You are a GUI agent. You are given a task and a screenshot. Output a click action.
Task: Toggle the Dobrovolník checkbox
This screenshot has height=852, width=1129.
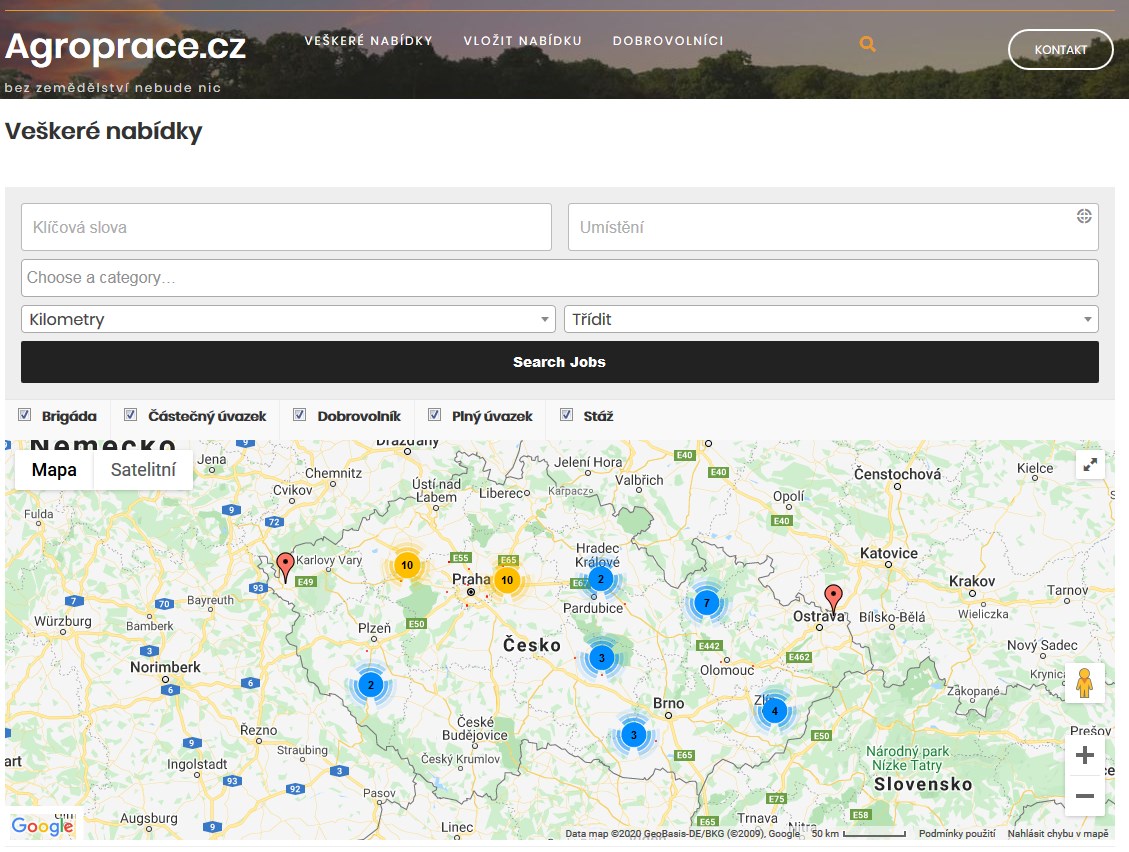(x=301, y=415)
